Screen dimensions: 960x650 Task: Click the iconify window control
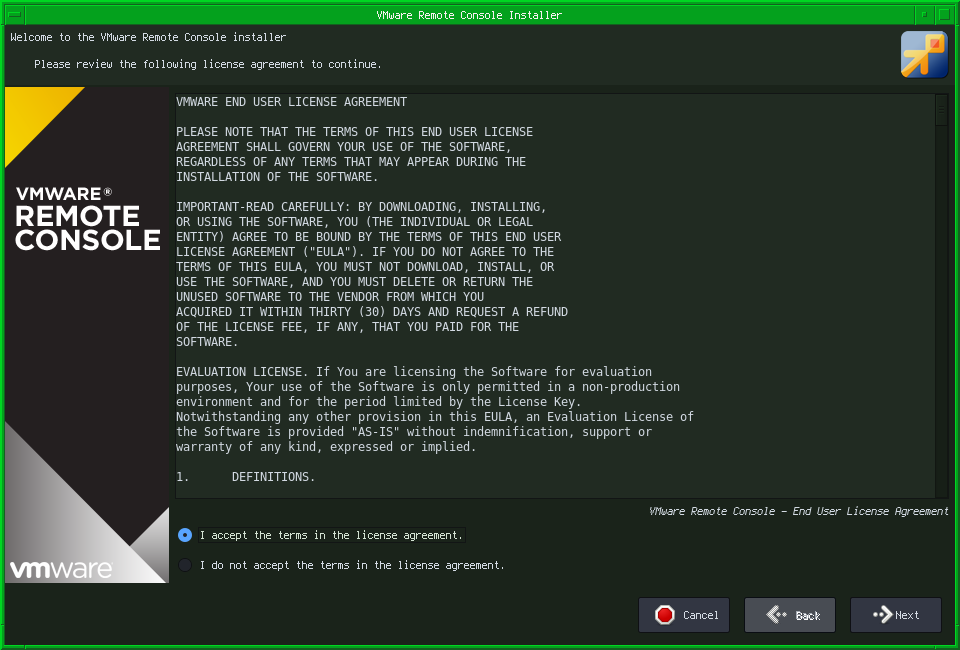924,14
